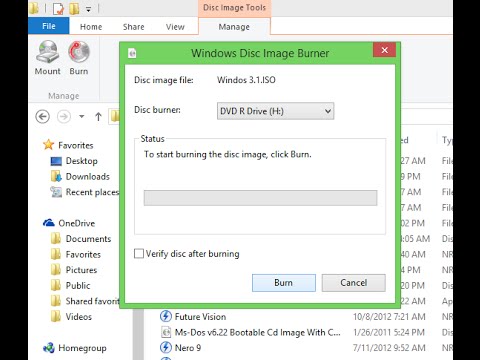Click the navigation pane scrollbar
Screen dimensions: 480x360
(139, 334)
